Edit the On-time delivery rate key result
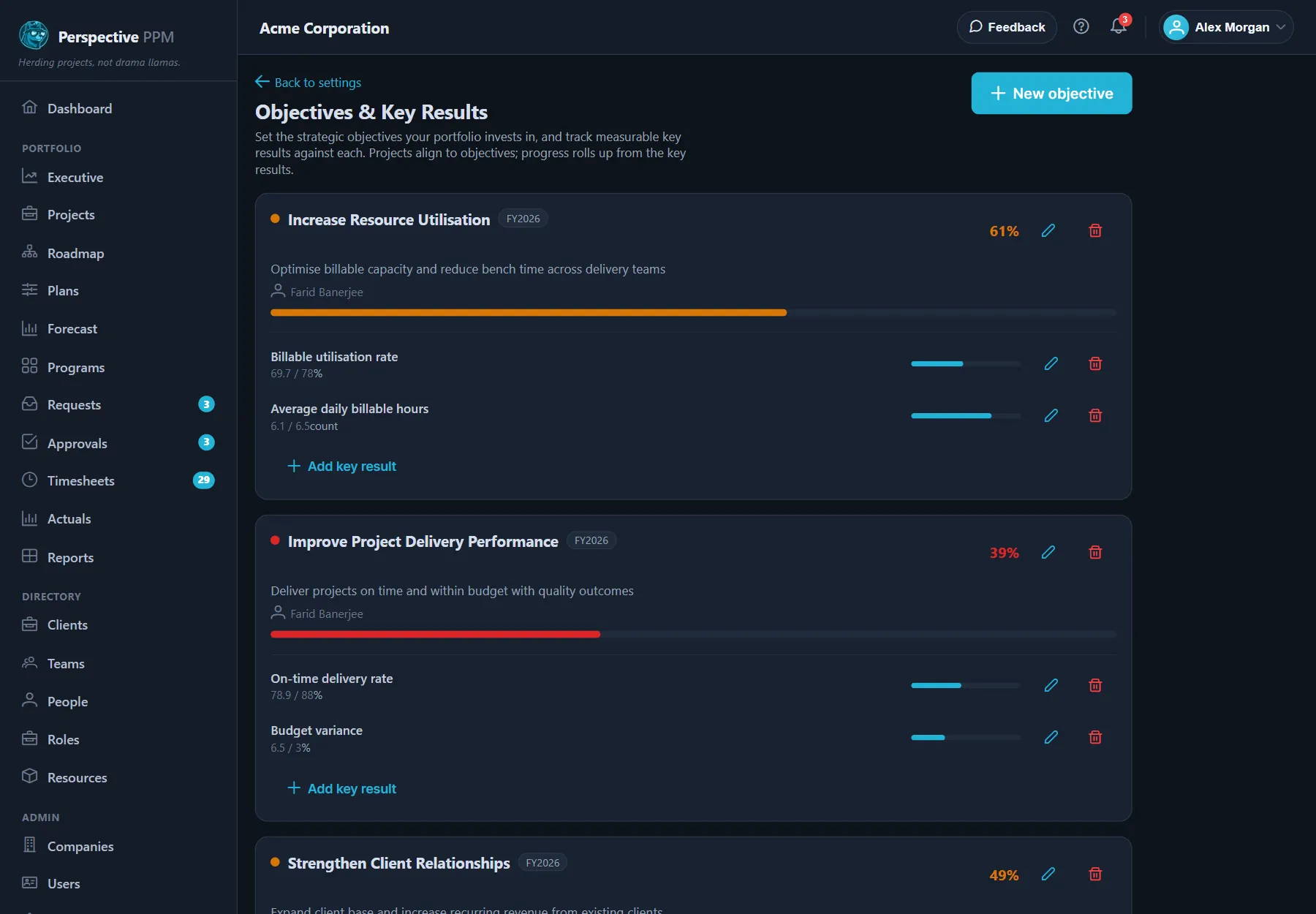1316x914 pixels. coord(1051,685)
